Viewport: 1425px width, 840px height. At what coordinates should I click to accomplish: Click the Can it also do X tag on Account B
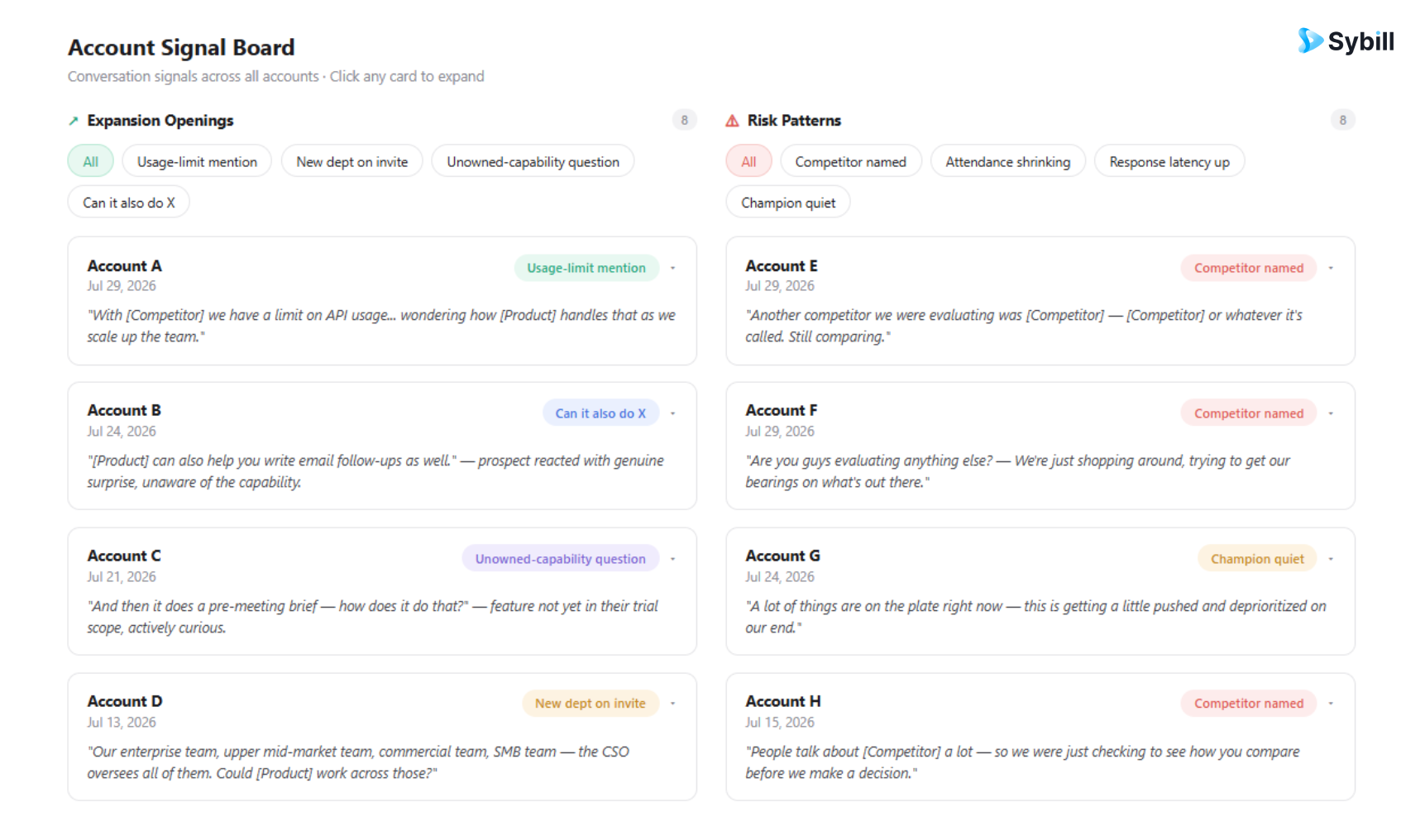coord(600,413)
